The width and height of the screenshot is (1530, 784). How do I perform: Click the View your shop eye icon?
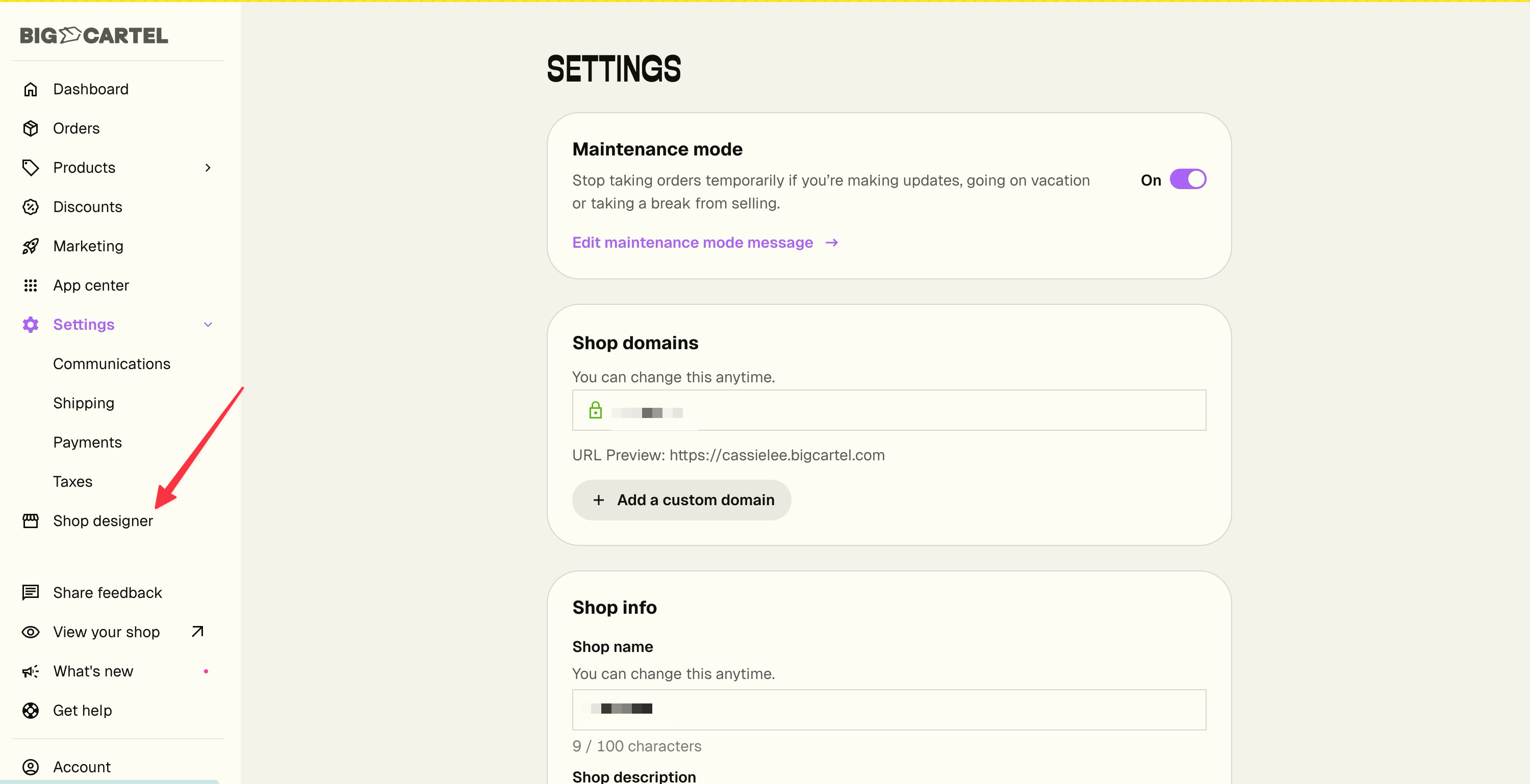[x=30, y=632]
